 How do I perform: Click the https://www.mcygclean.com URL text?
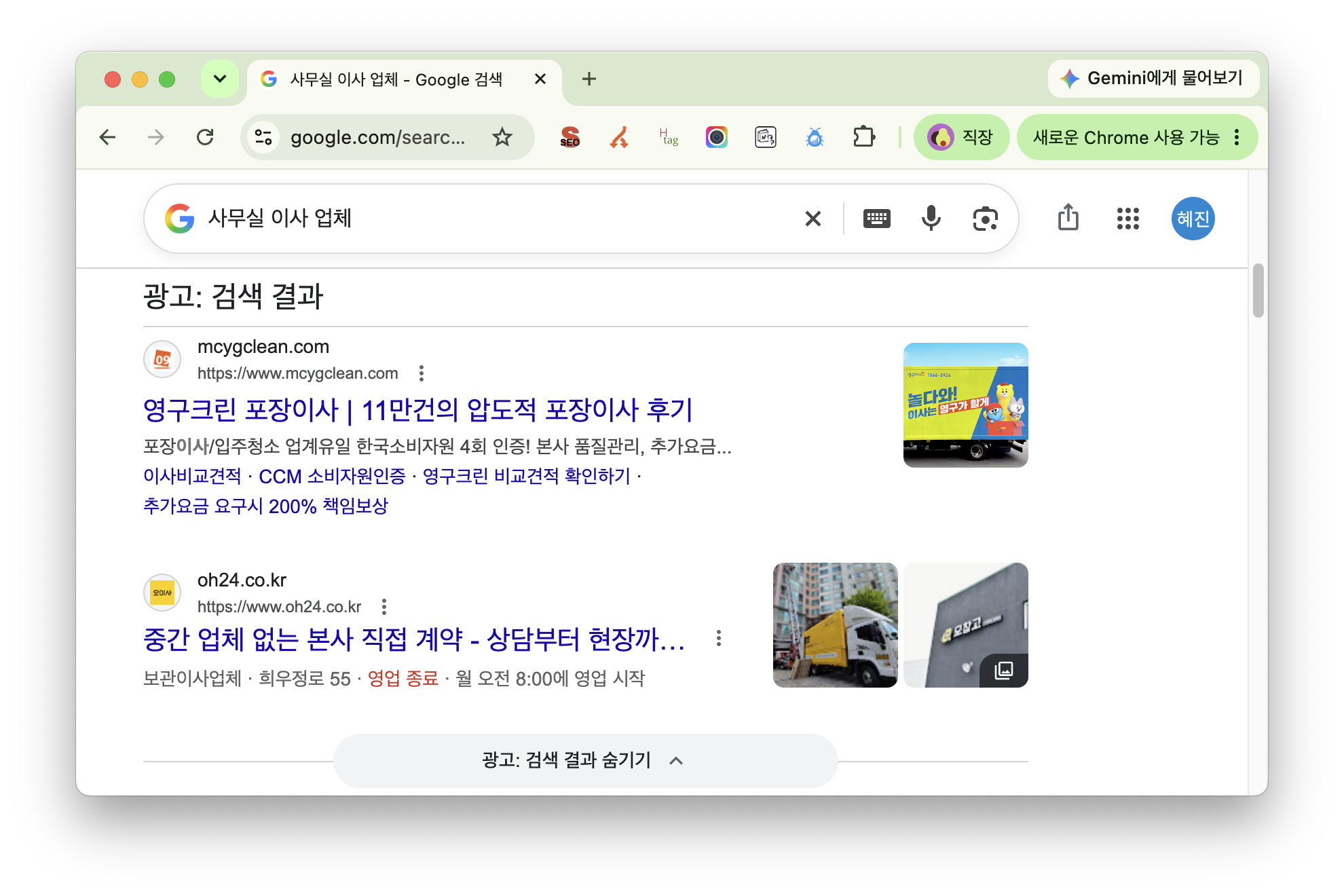[x=297, y=373]
